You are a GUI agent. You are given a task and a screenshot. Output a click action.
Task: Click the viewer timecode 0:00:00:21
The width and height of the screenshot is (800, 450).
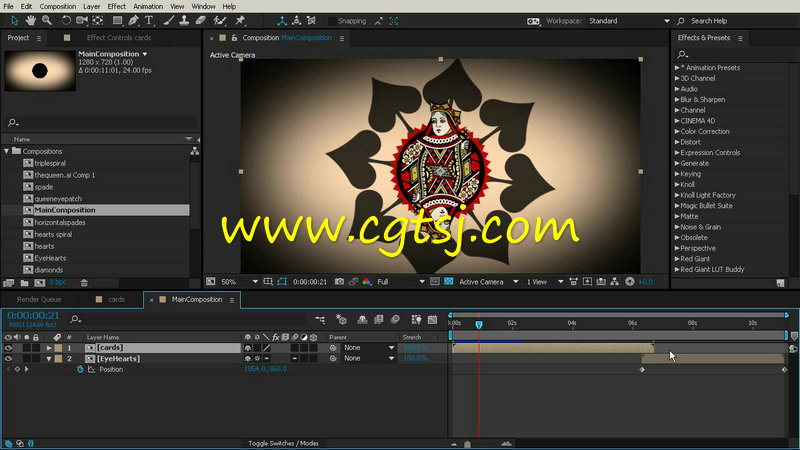tap(310, 282)
